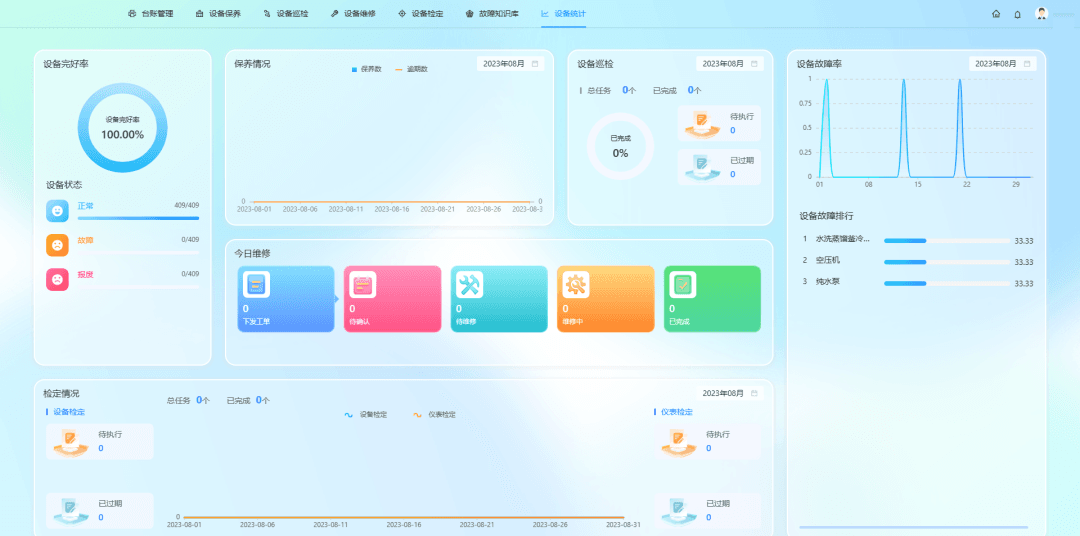Click the 409/409 count for 正常
The width and height of the screenshot is (1080, 536).
pyautogui.click(x=187, y=205)
